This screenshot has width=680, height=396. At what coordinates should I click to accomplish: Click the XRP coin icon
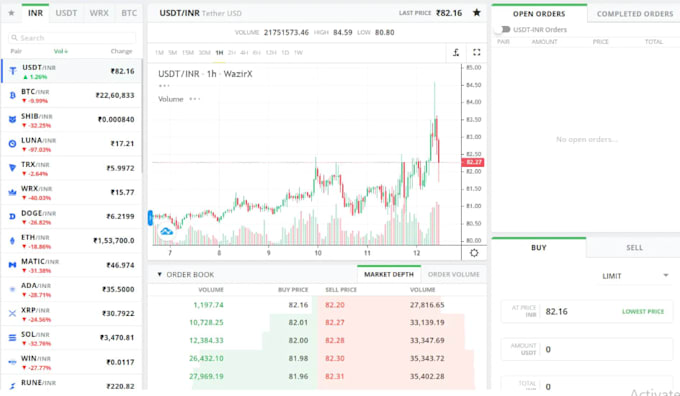pos(13,313)
